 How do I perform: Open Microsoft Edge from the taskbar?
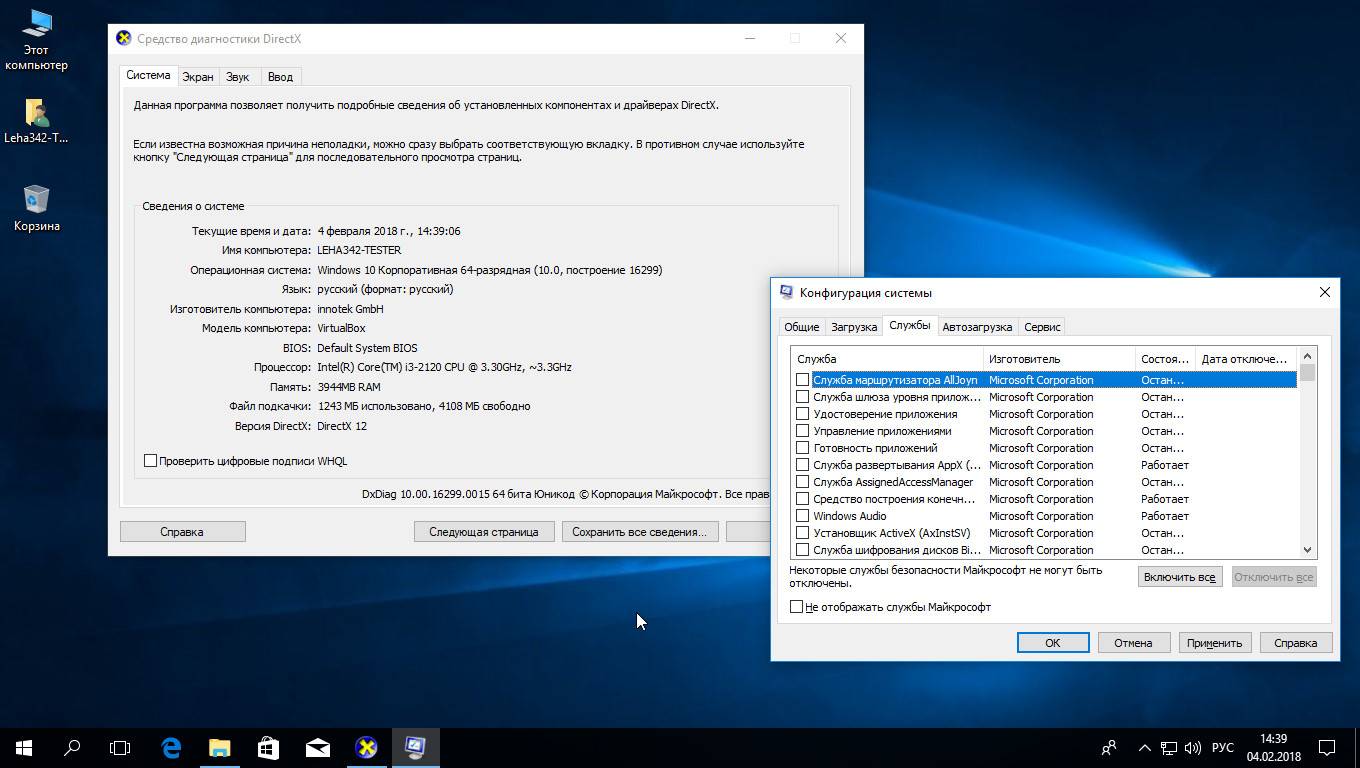pos(171,747)
